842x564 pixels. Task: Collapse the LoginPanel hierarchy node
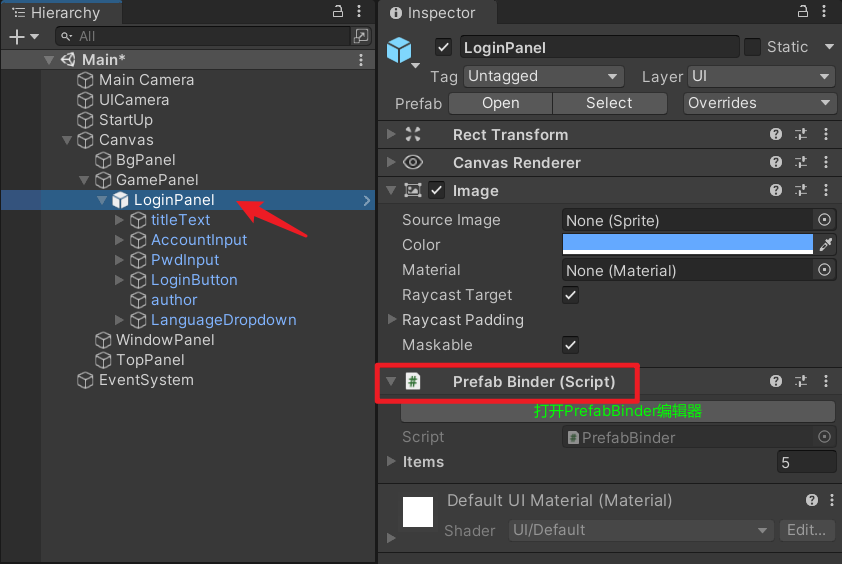(x=101, y=200)
